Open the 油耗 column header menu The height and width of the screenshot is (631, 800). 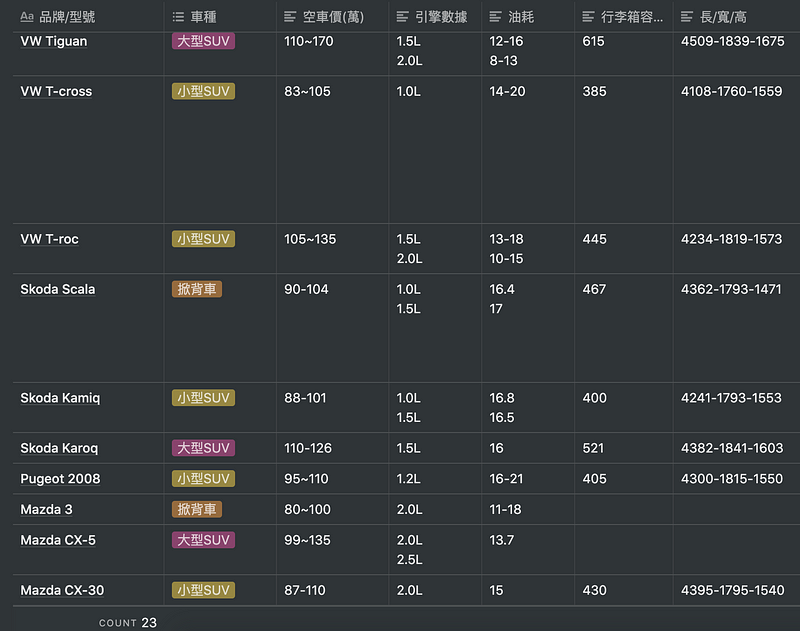click(x=528, y=17)
